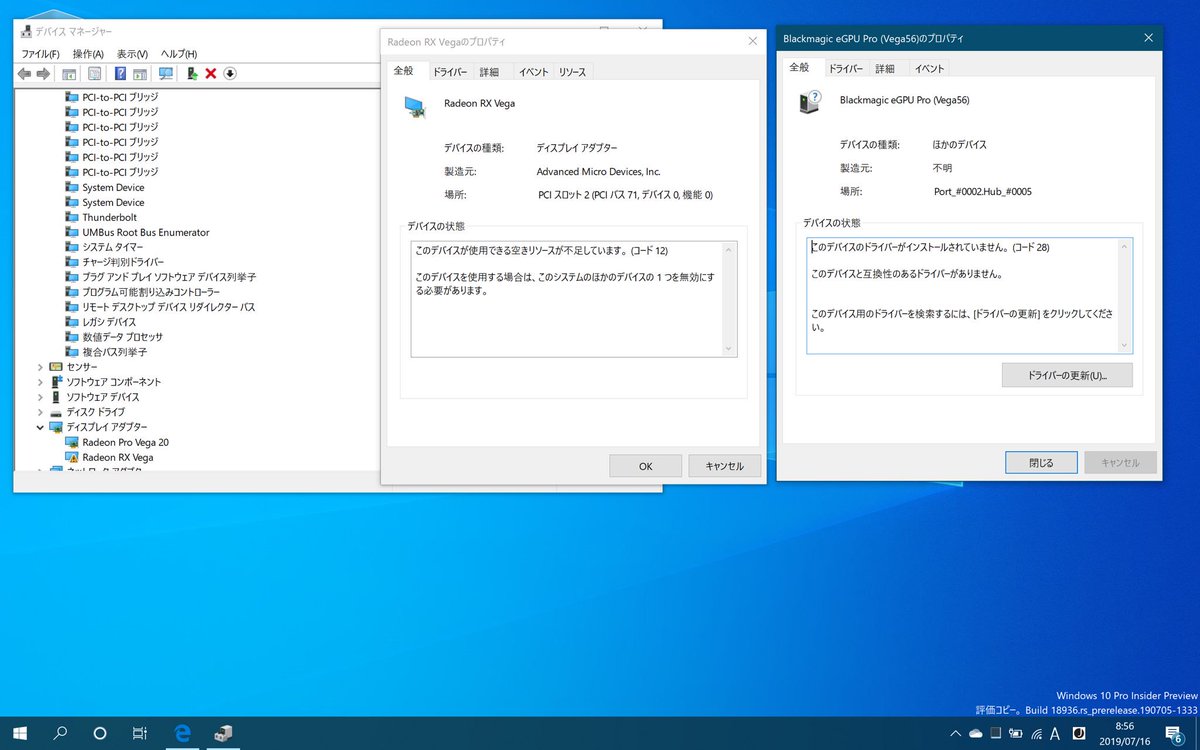Click 閉じる in Blackmagic eGPU properties

coord(1041,463)
